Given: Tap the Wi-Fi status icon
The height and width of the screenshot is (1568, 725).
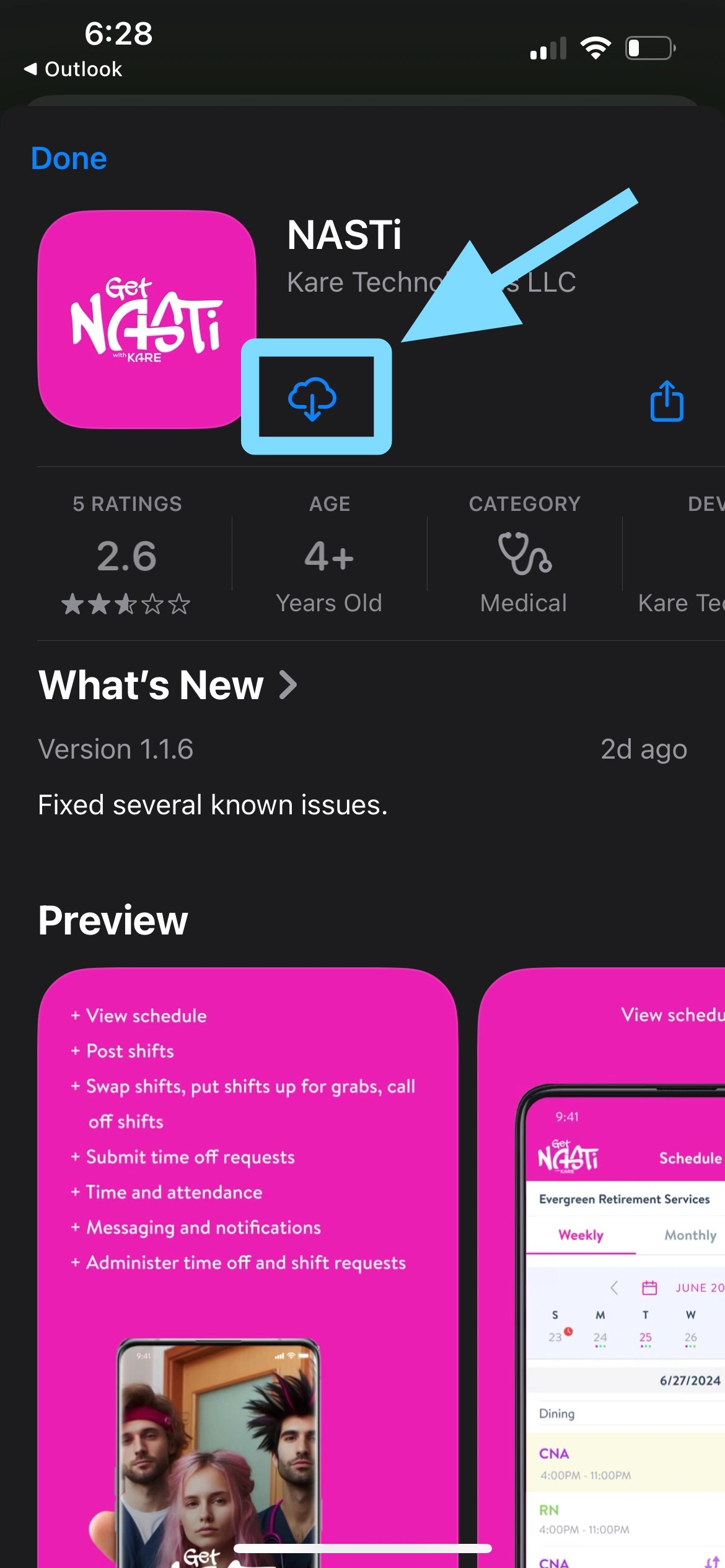Looking at the screenshot, I should [595, 48].
